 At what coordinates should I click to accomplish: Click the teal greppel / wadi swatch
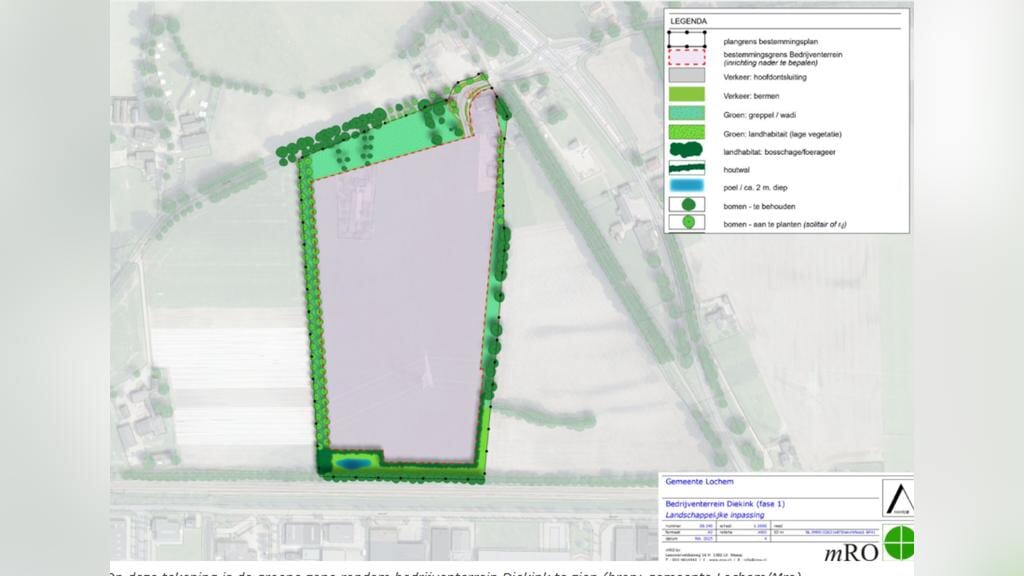point(686,114)
